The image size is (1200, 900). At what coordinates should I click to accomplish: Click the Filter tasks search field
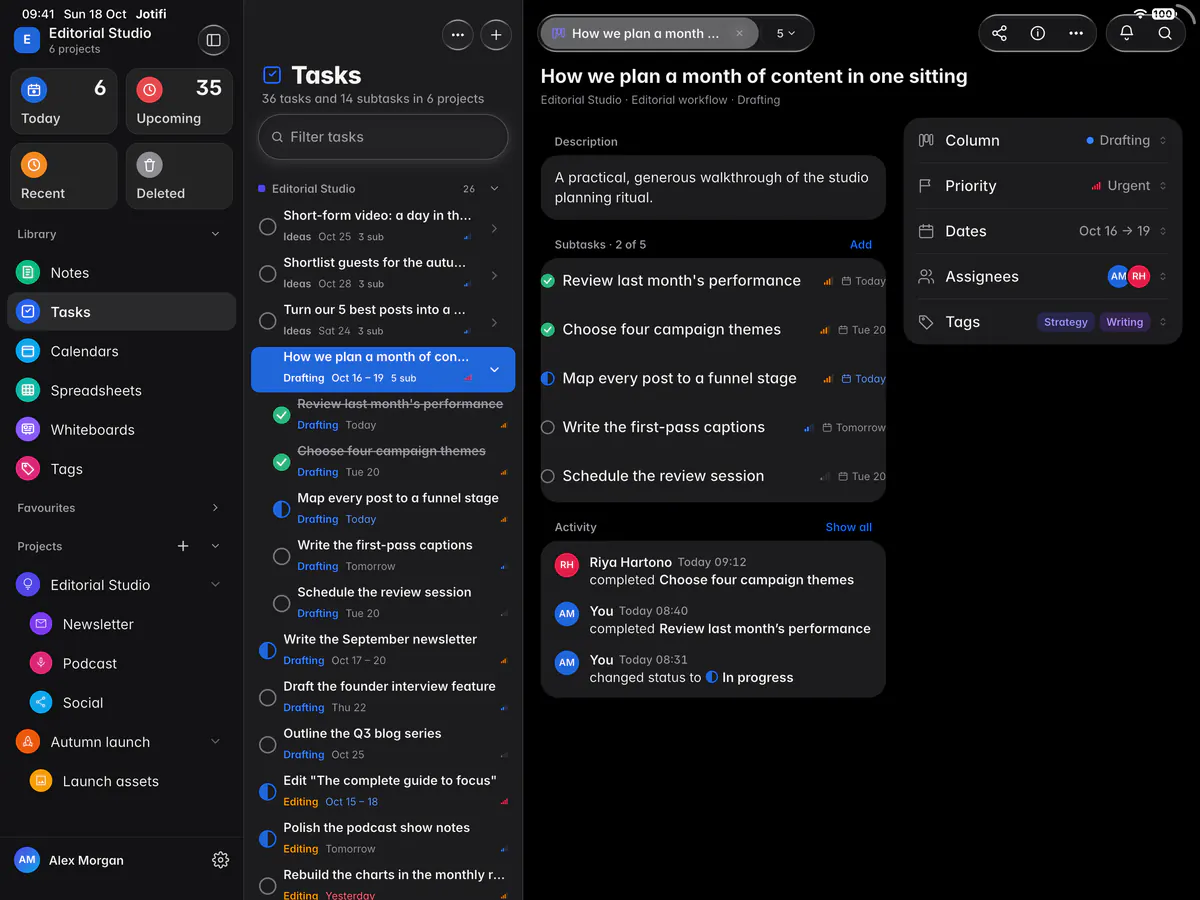coord(383,137)
